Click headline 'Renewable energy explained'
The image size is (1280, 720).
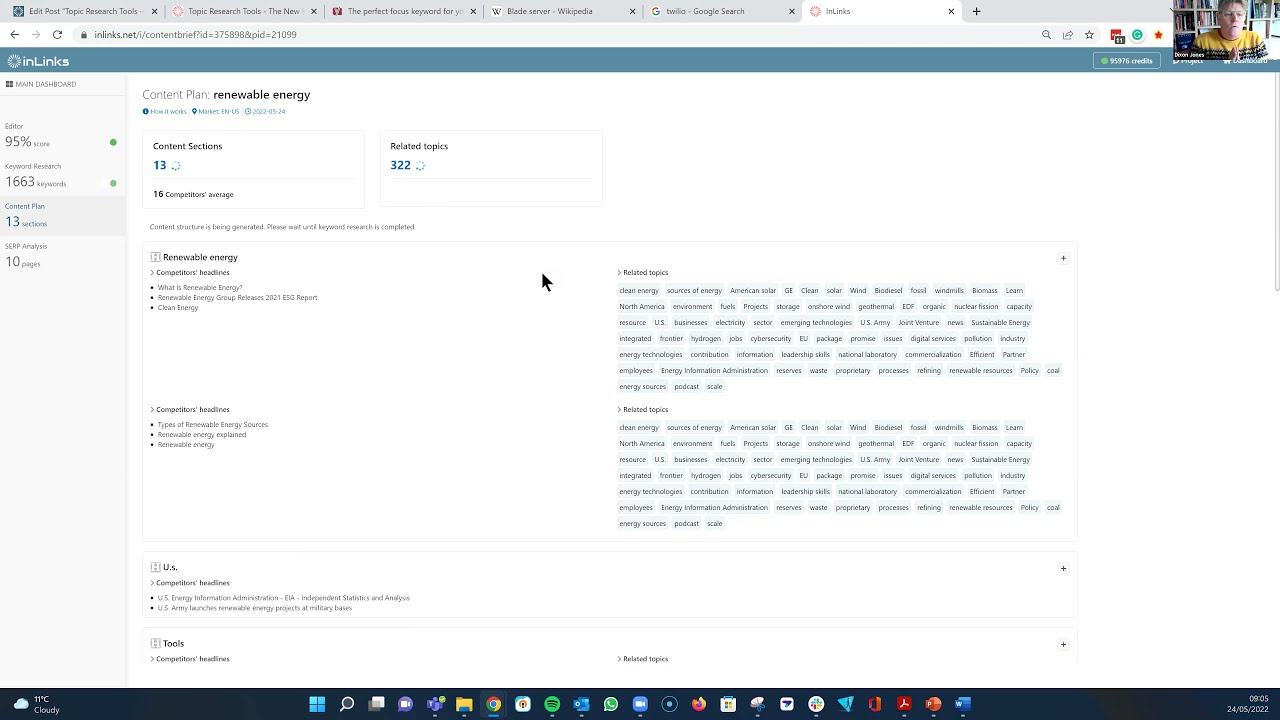[x=202, y=435]
